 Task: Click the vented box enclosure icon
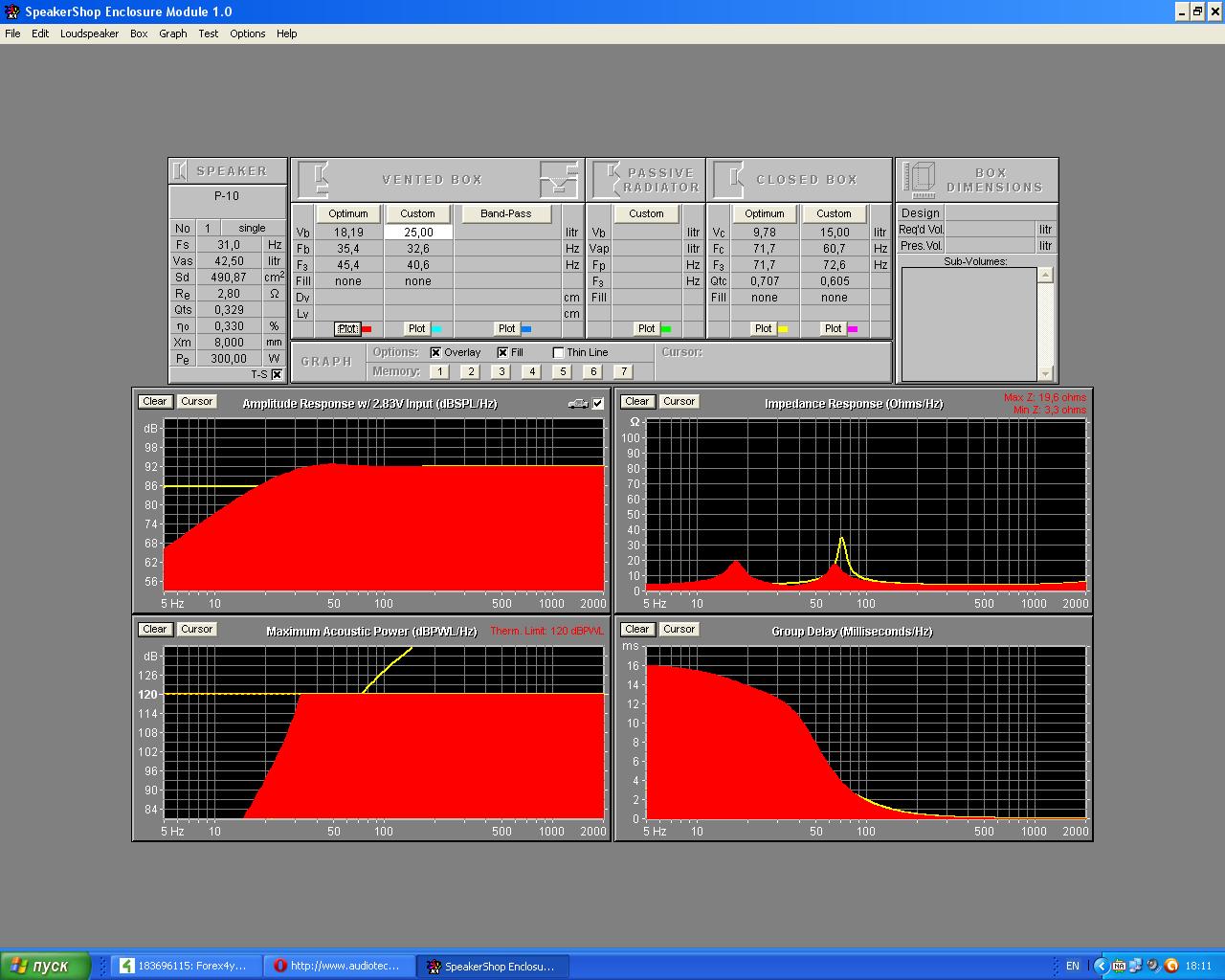[315, 180]
